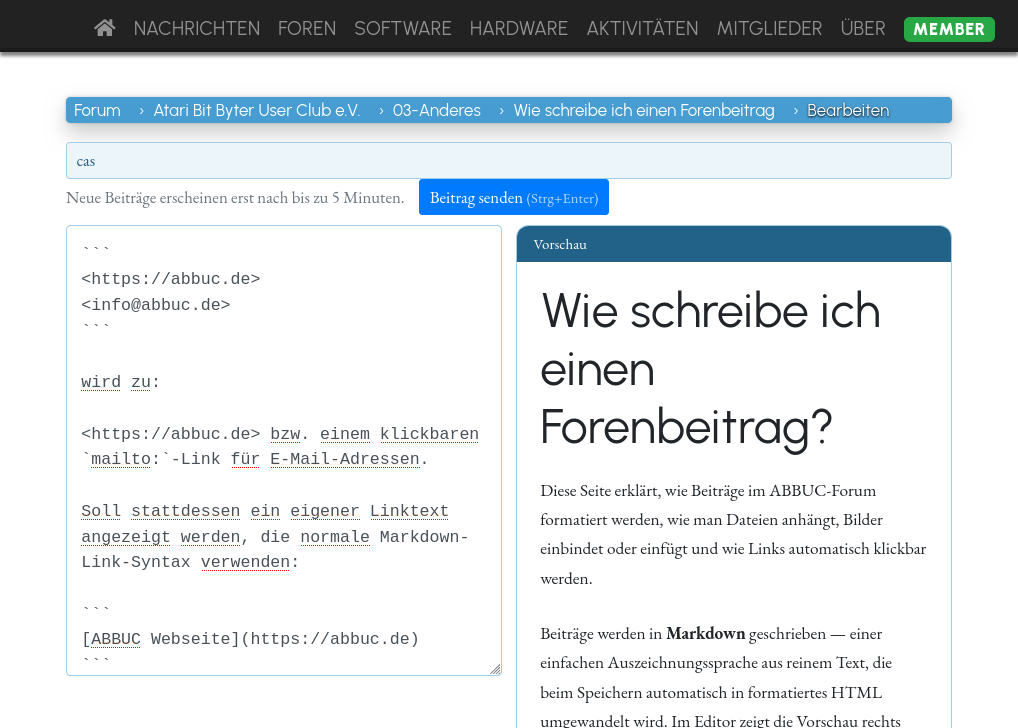Image resolution: width=1018 pixels, height=728 pixels.
Task: Click the bold word Markdown in preview
Action: click(x=705, y=633)
